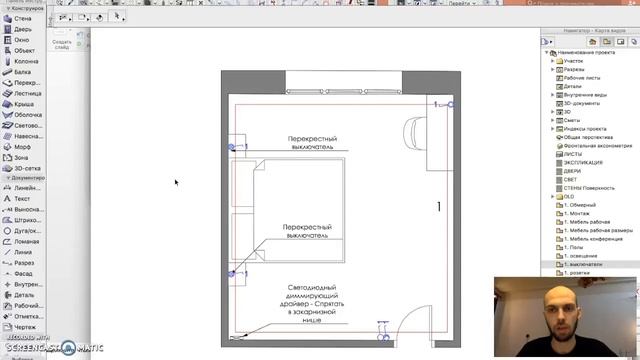Viewport: 640px width, 360px height.
Task: Select the Отметка... (Level Dimension) tool
Action: [x=22, y=316]
